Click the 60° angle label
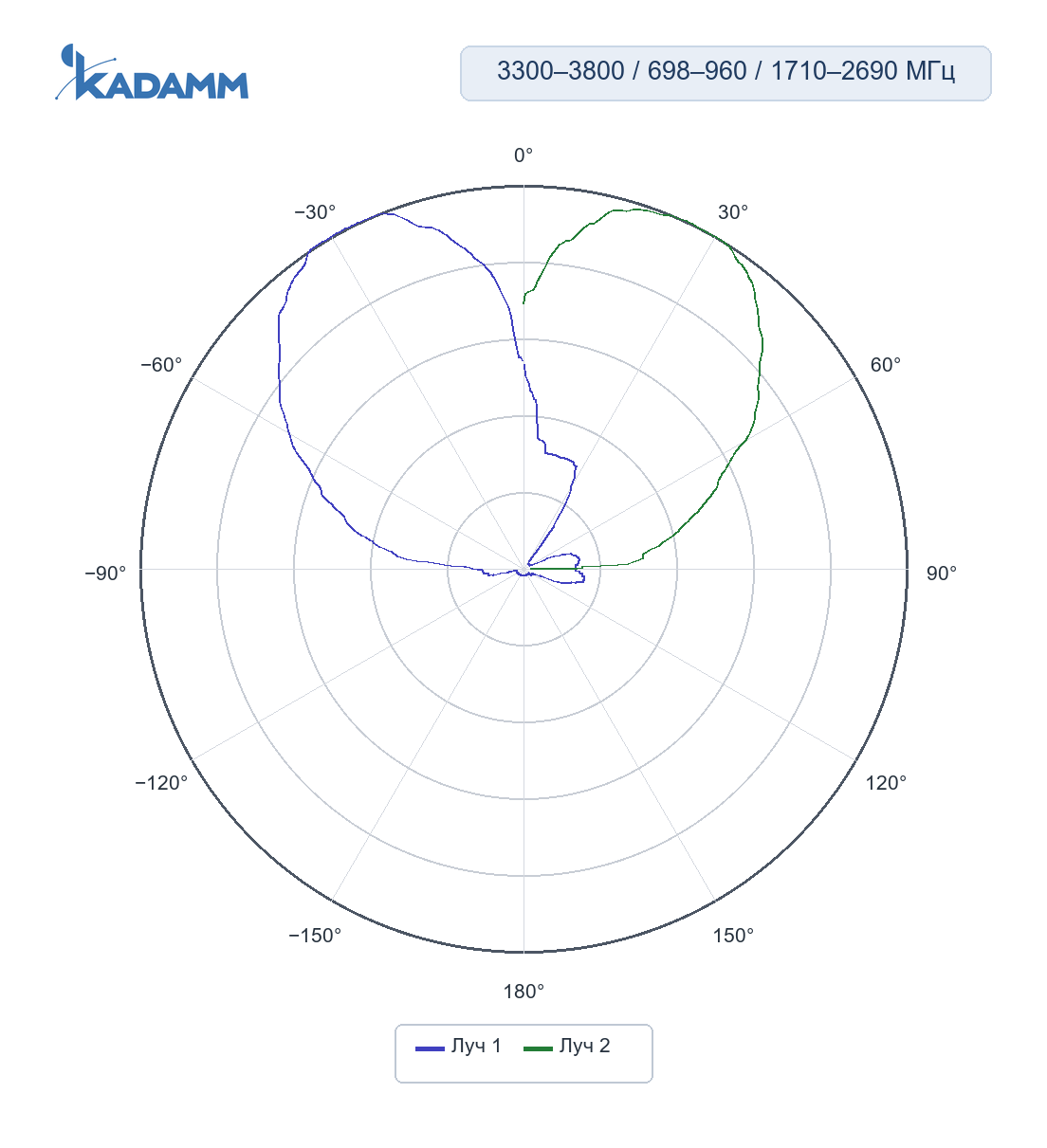Image resolution: width=1047 pixels, height=1148 pixels. [x=886, y=365]
